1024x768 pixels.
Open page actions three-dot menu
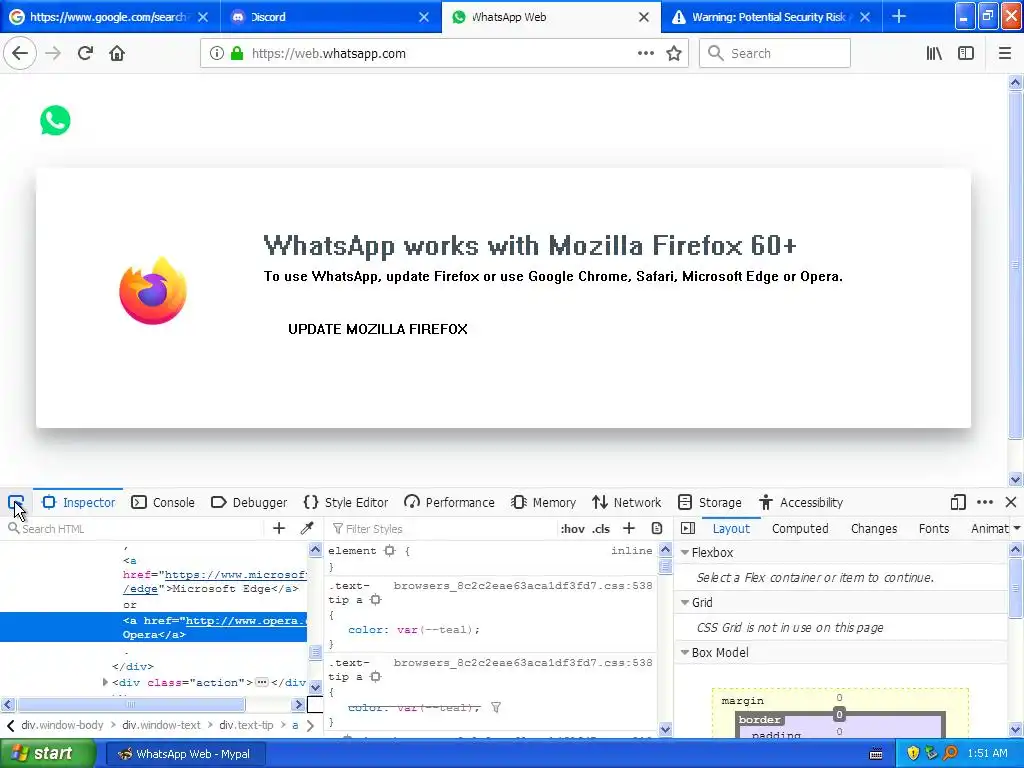tap(645, 54)
